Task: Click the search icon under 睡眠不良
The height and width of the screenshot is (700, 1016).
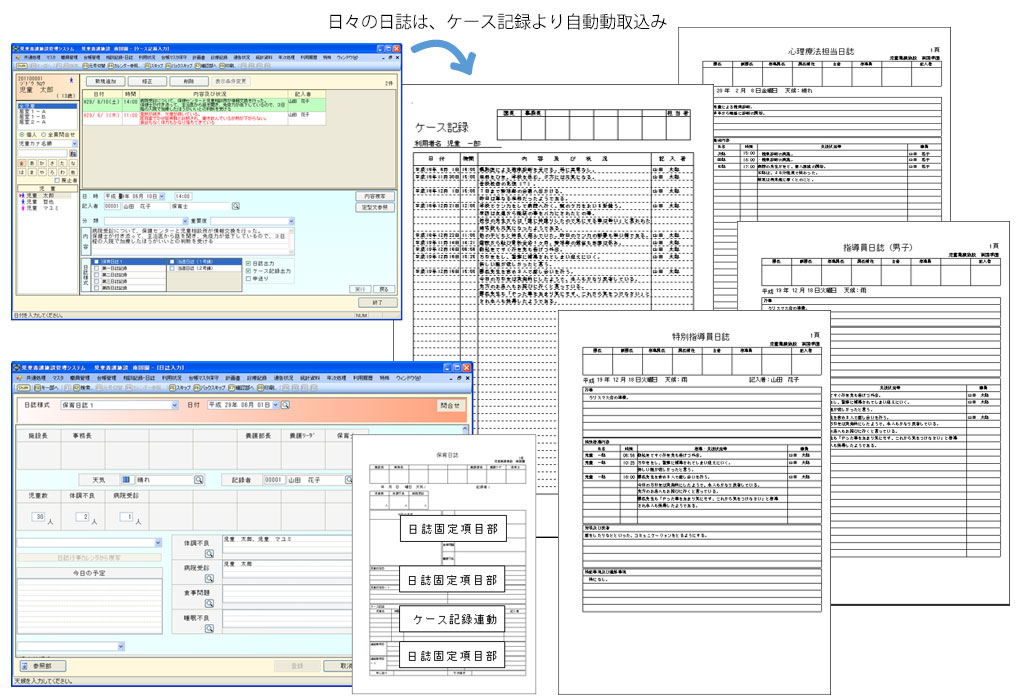Action: [x=209, y=627]
